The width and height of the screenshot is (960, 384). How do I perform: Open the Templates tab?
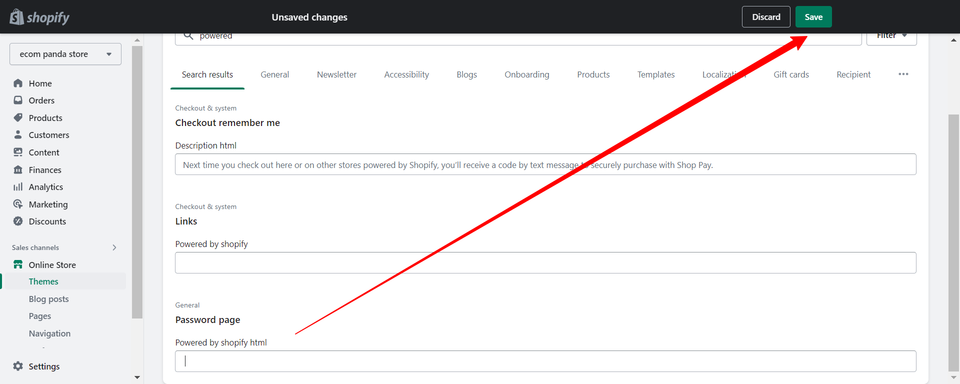(x=656, y=75)
